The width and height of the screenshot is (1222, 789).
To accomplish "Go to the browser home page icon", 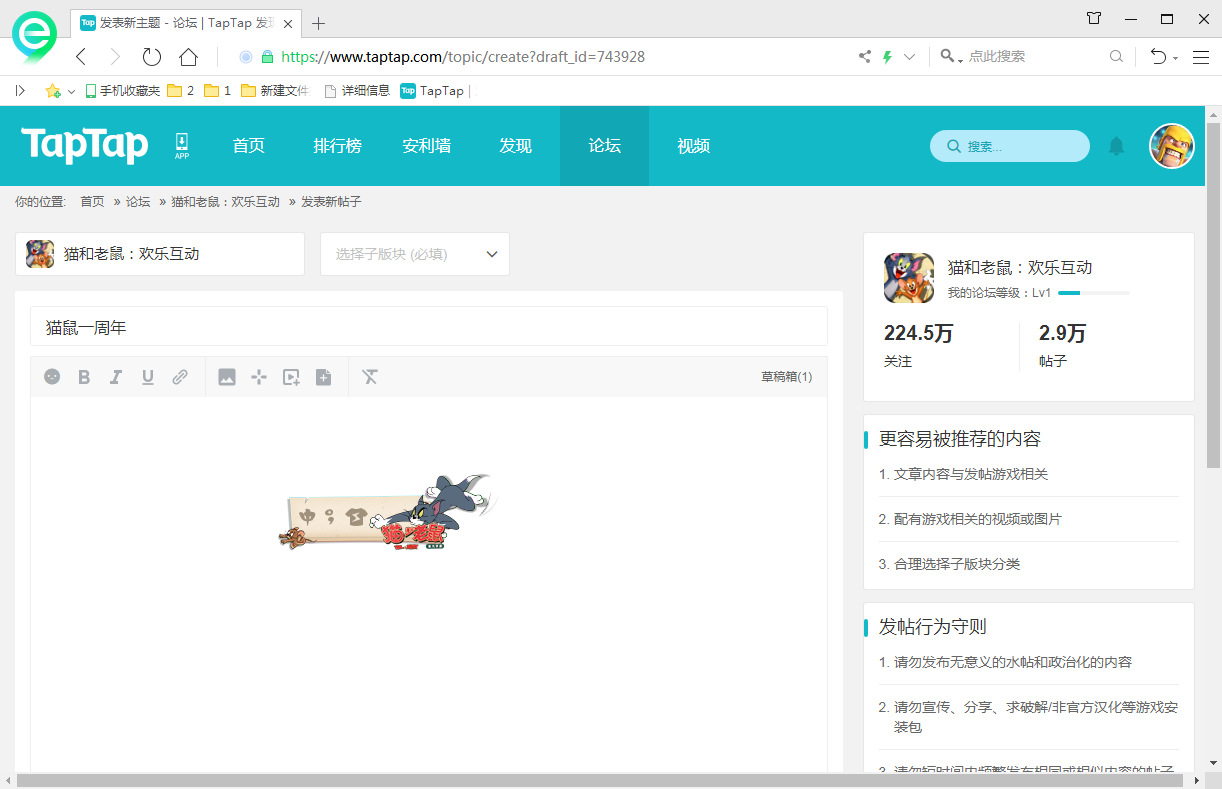I will pyautogui.click(x=188, y=57).
